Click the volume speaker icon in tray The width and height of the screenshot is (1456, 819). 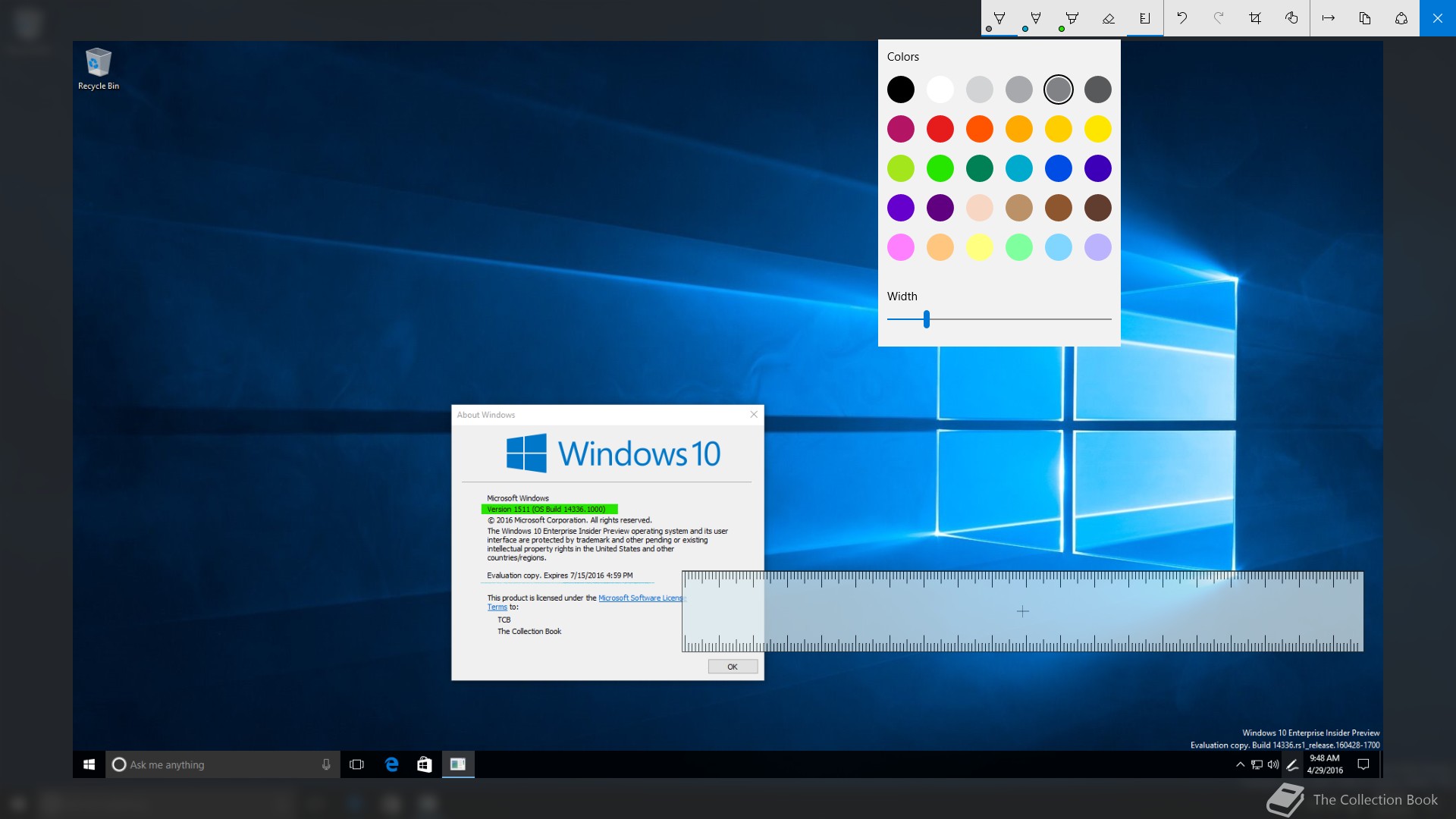pos(1273,764)
